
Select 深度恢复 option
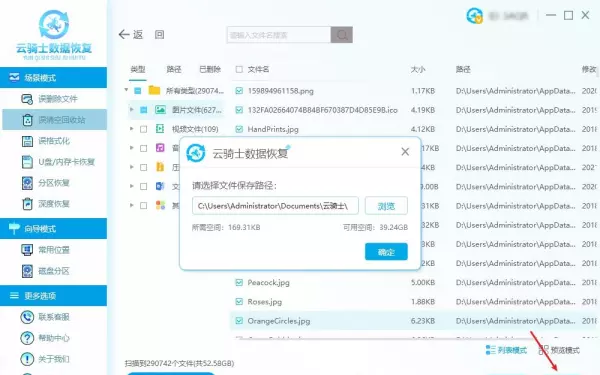(46, 204)
